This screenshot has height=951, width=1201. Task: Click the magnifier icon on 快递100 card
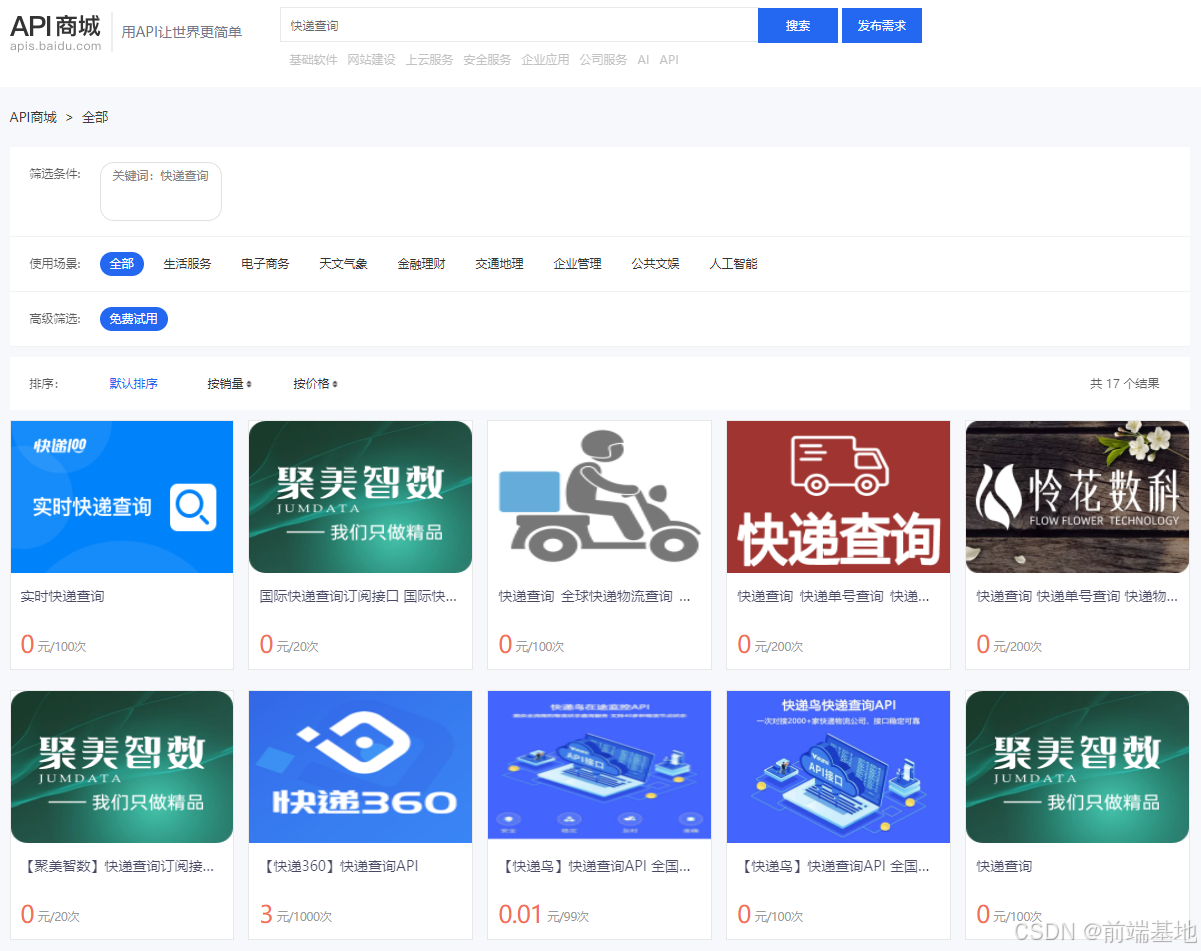point(194,508)
